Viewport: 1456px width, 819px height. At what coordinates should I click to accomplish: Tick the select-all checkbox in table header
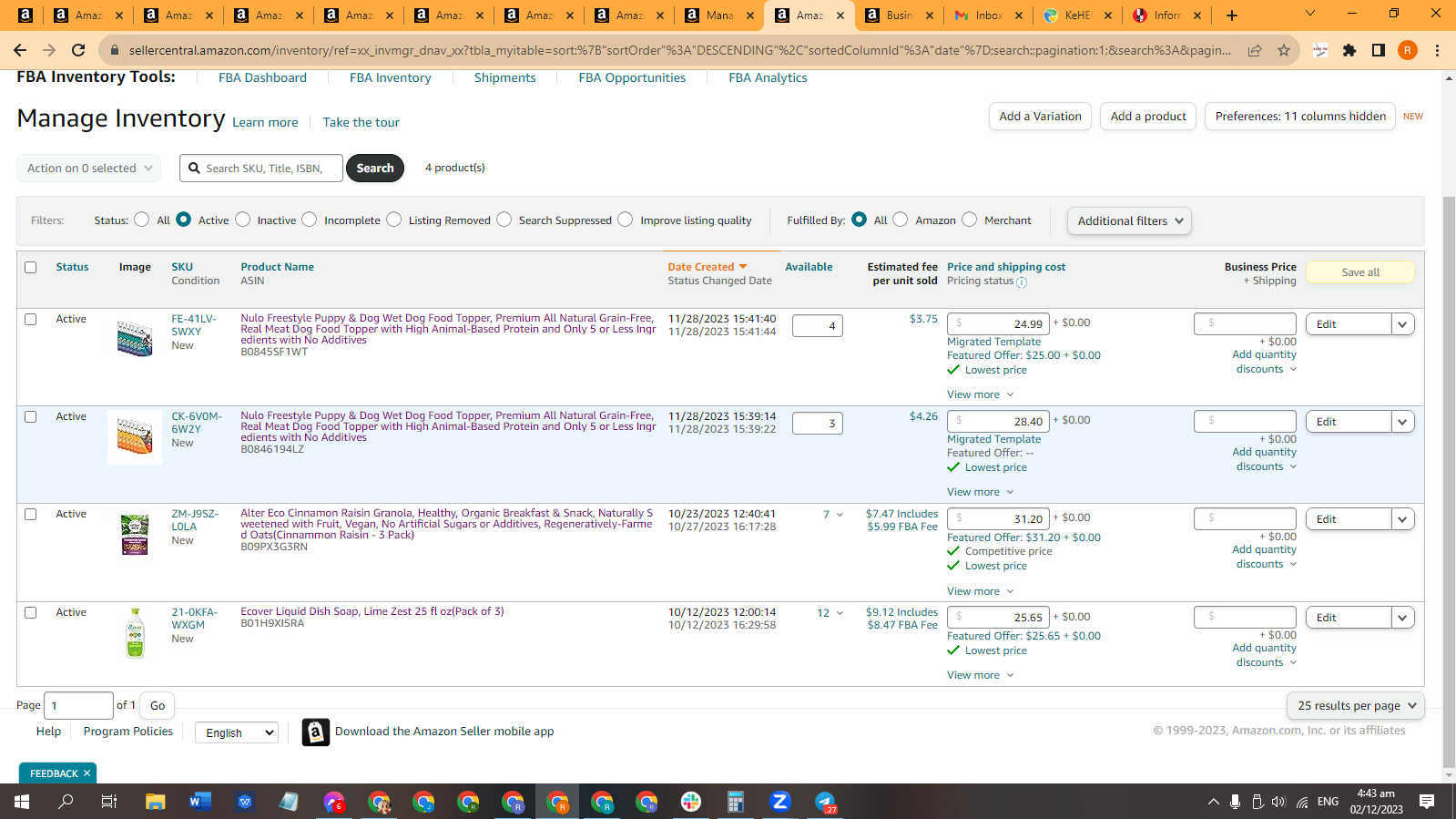[x=31, y=267]
